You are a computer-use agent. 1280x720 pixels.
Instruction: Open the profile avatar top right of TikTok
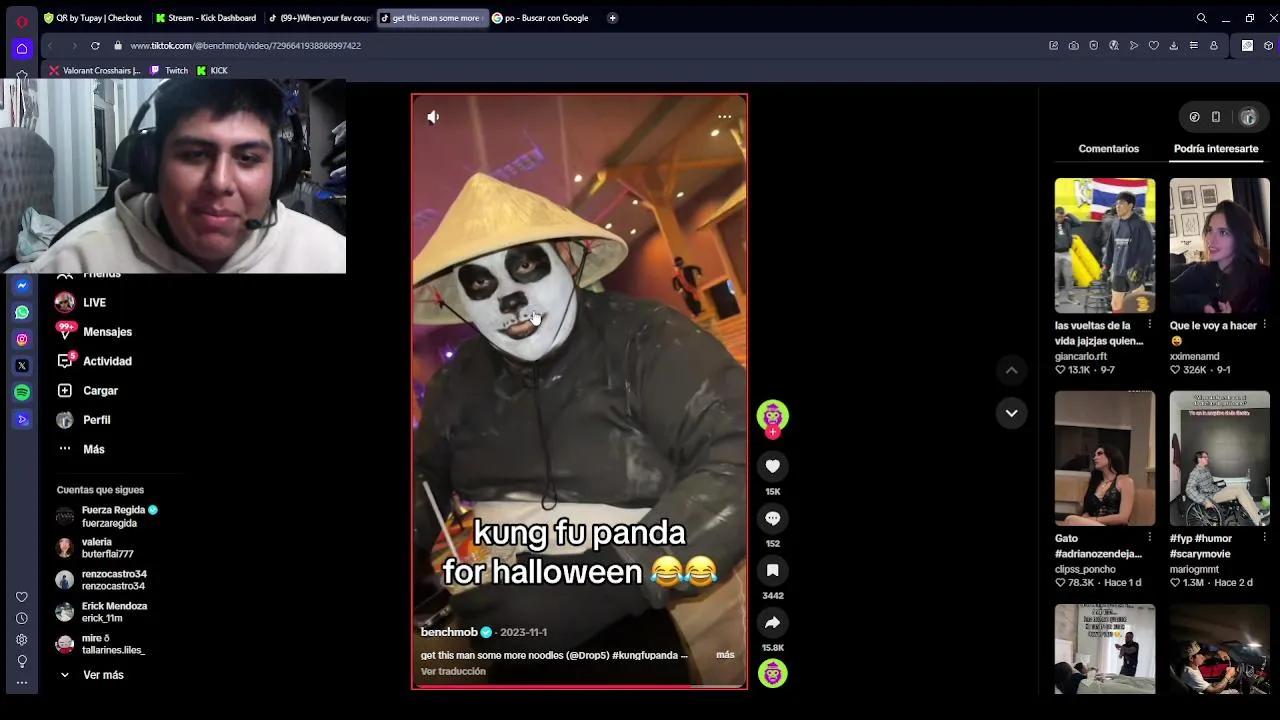click(1248, 117)
